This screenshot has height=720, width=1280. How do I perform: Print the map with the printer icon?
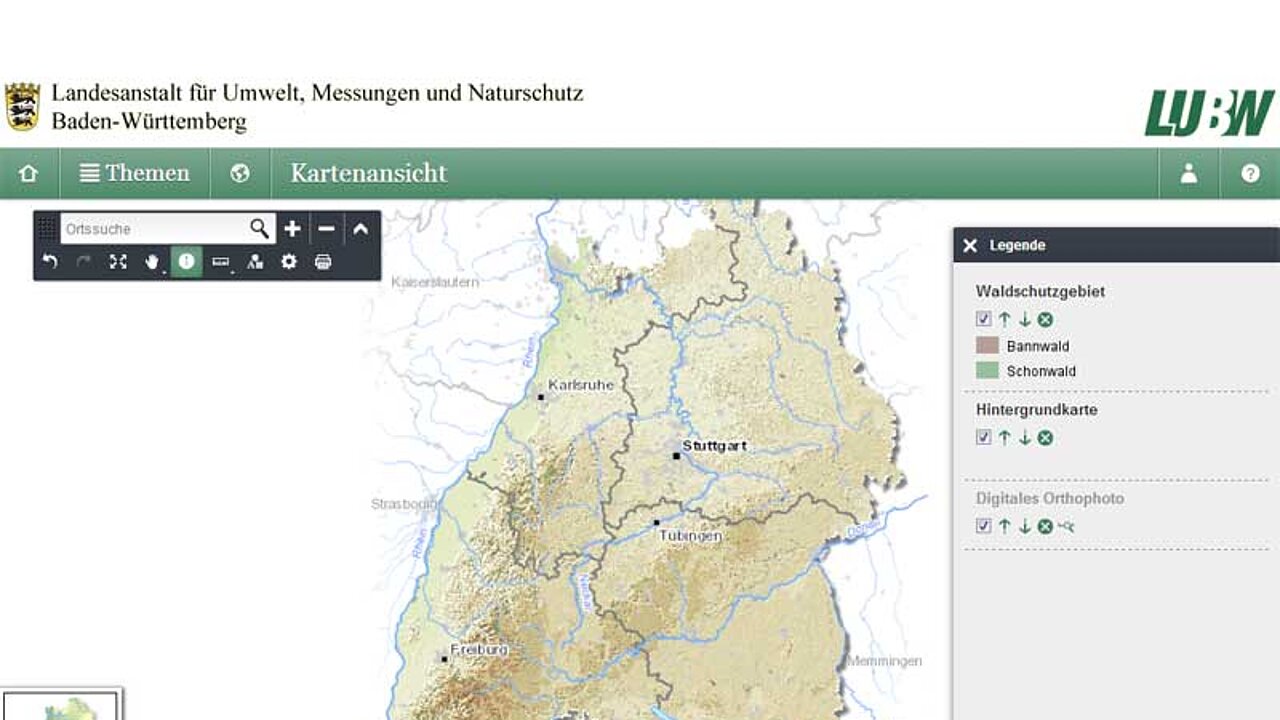(323, 262)
